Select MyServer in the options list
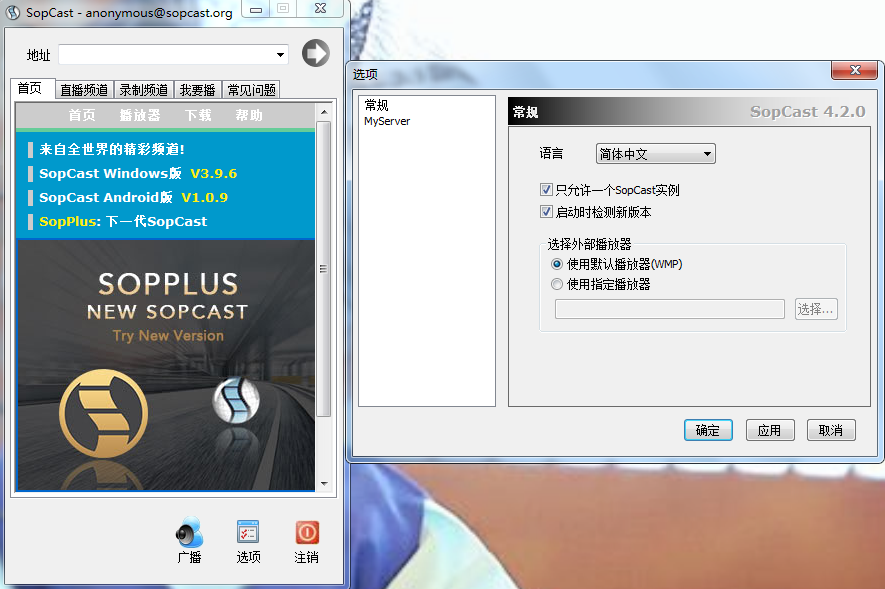885x589 pixels. [387, 121]
